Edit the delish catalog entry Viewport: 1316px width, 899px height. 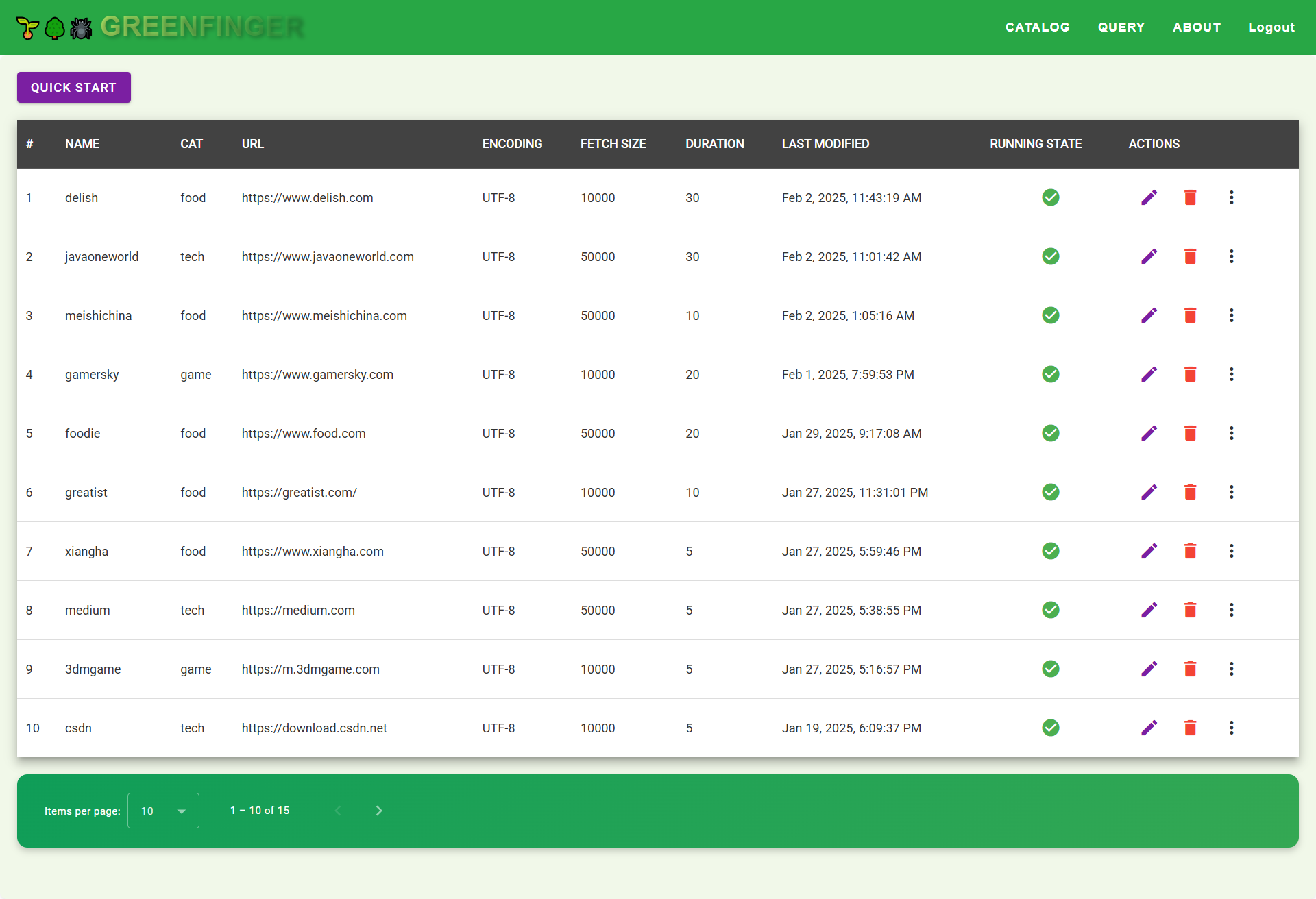click(x=1149, y=197)
